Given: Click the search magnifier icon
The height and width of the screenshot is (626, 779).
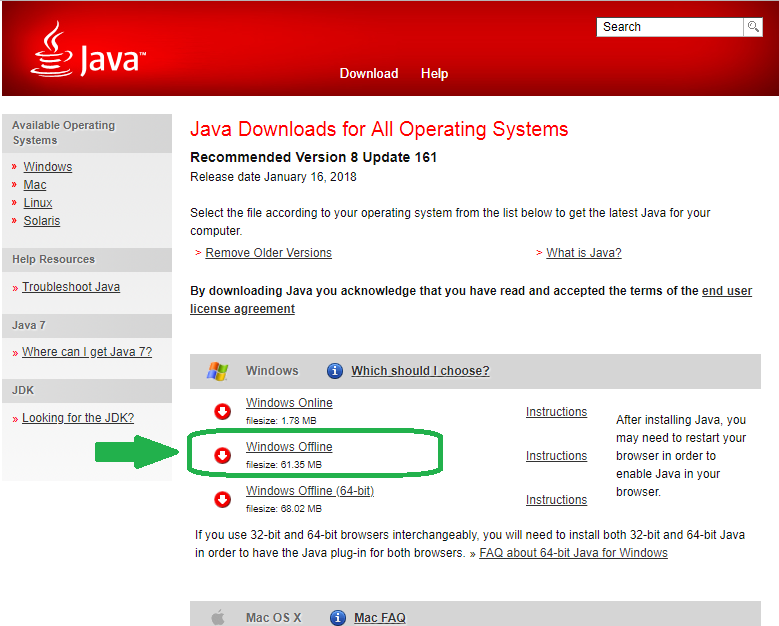Looking at the screenshot, I should [753, 27].
